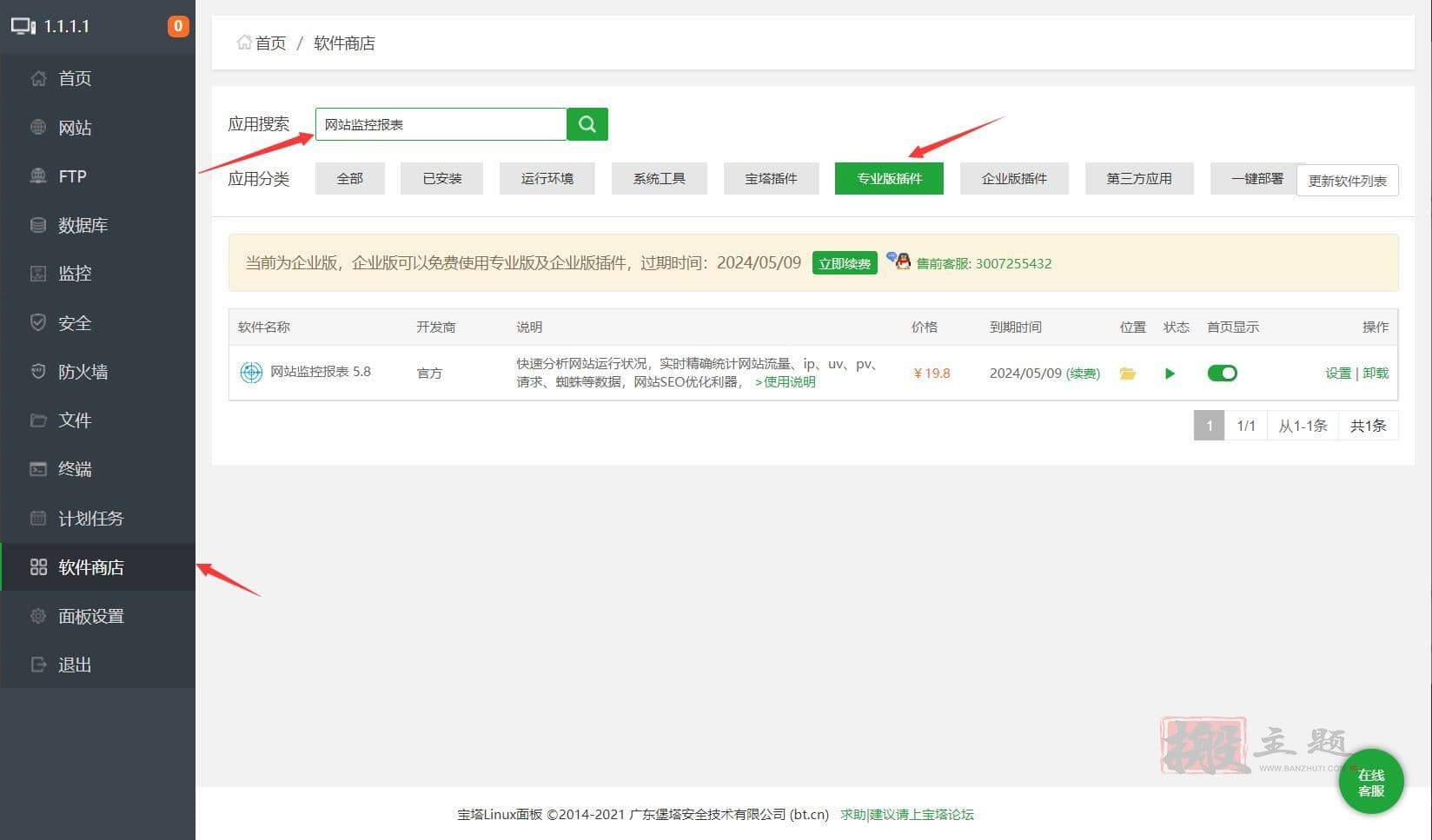The width and height of the screenshot is (1432, 840).
Task: Select the 专业版插件 category tab
Action: [889, 178]
